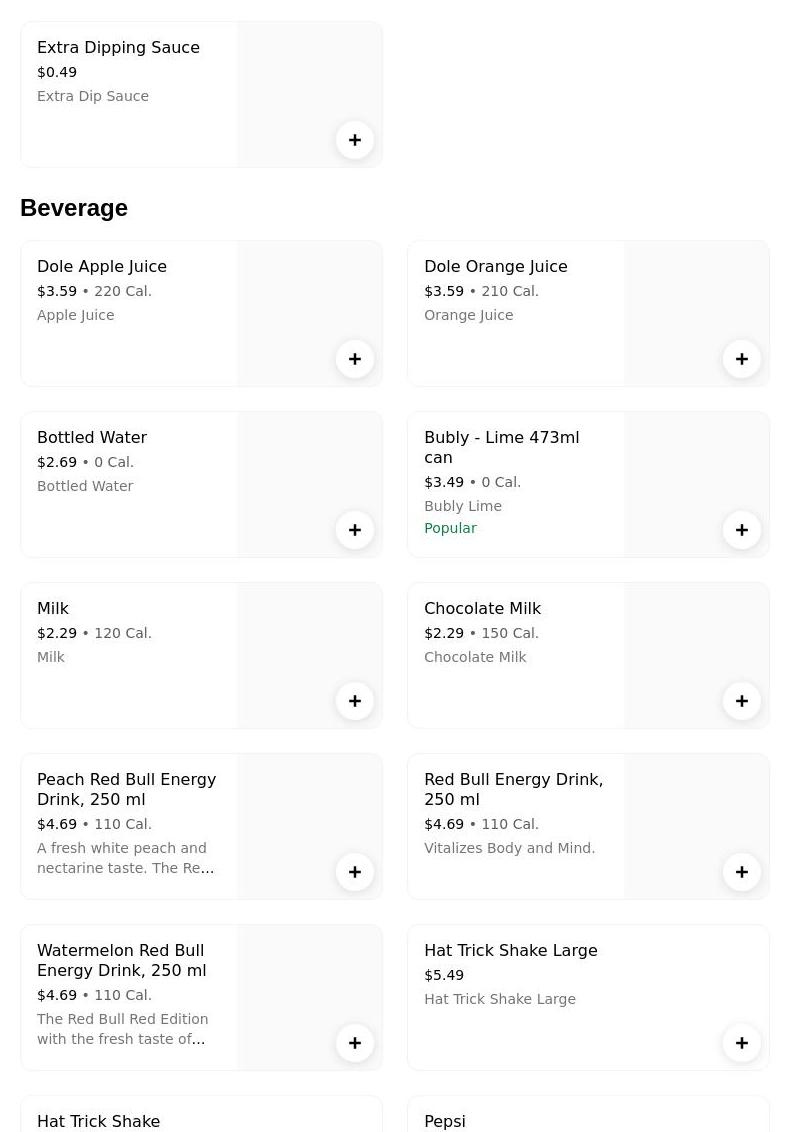Add Extra Dipping Sauce with plus icon

[x=355, y=140]
